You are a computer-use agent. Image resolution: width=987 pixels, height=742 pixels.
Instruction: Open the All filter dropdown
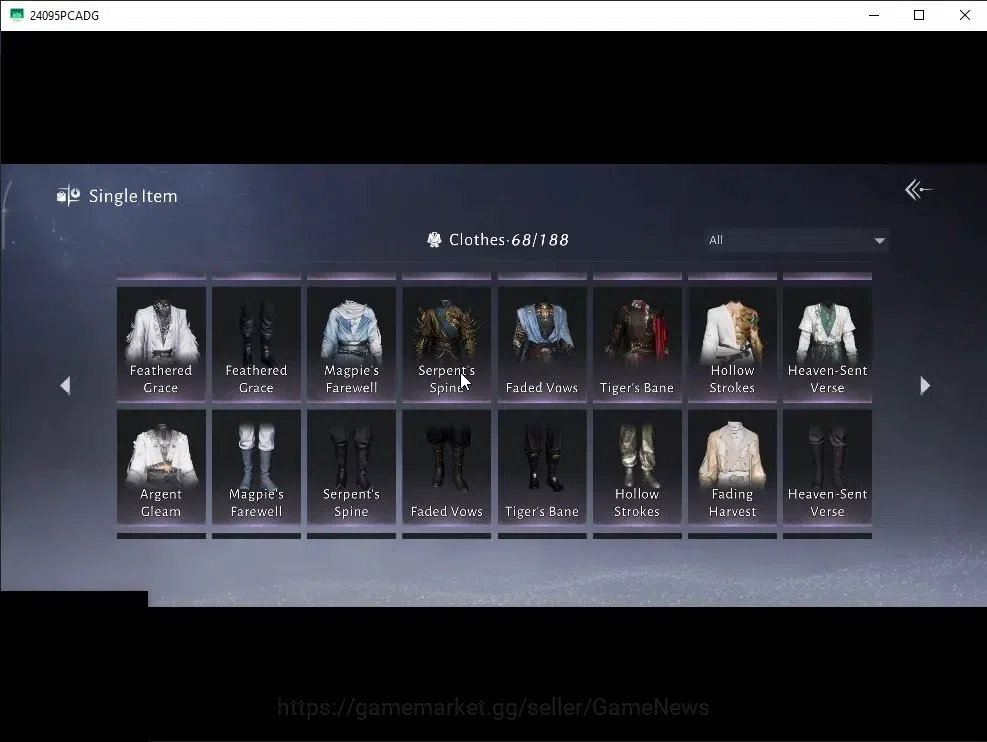click(796, 240)
